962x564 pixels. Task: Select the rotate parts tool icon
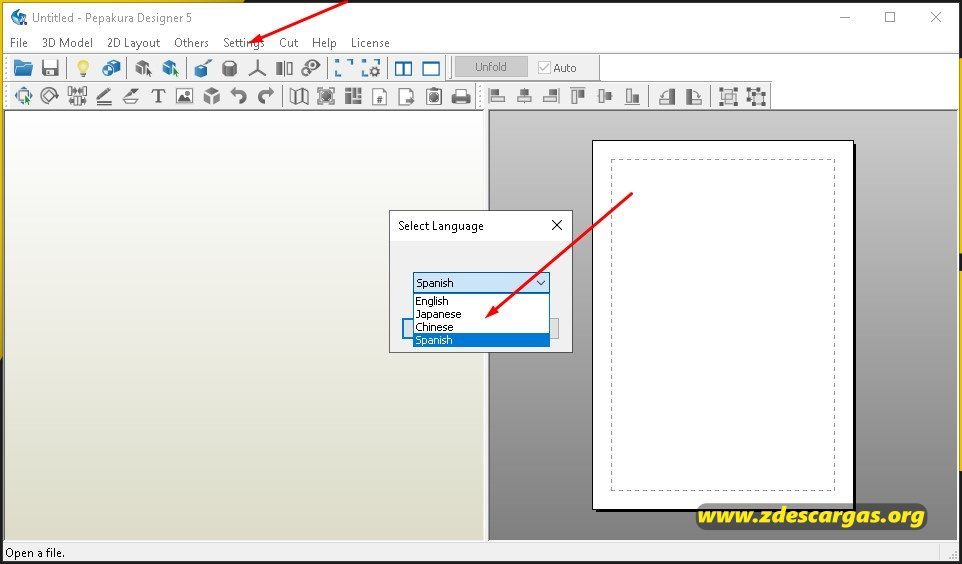(50, 96)
